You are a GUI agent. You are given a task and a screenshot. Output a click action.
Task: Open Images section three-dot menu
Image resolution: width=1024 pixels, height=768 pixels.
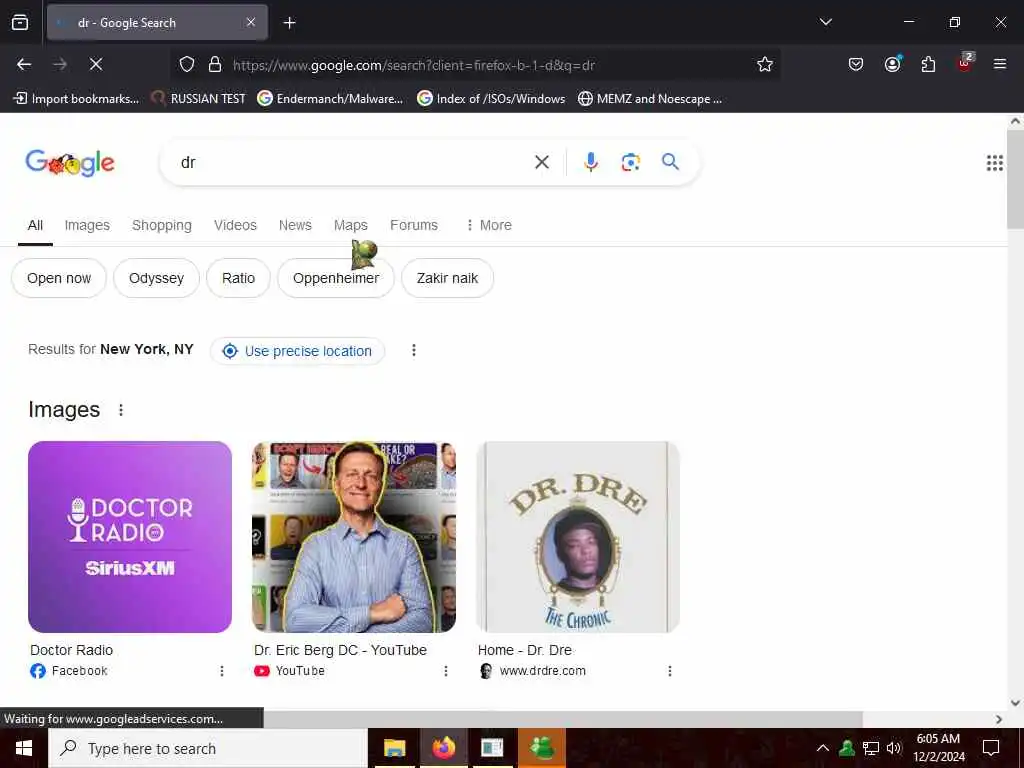121,410
